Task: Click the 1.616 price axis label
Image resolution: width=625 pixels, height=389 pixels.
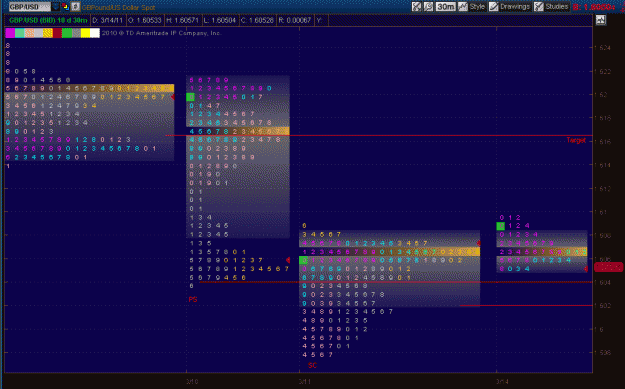Action: point(602,141)
